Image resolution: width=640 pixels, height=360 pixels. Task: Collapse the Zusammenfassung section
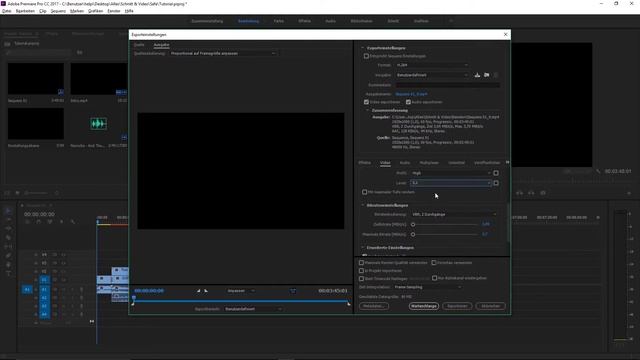[x=367, y=110]
